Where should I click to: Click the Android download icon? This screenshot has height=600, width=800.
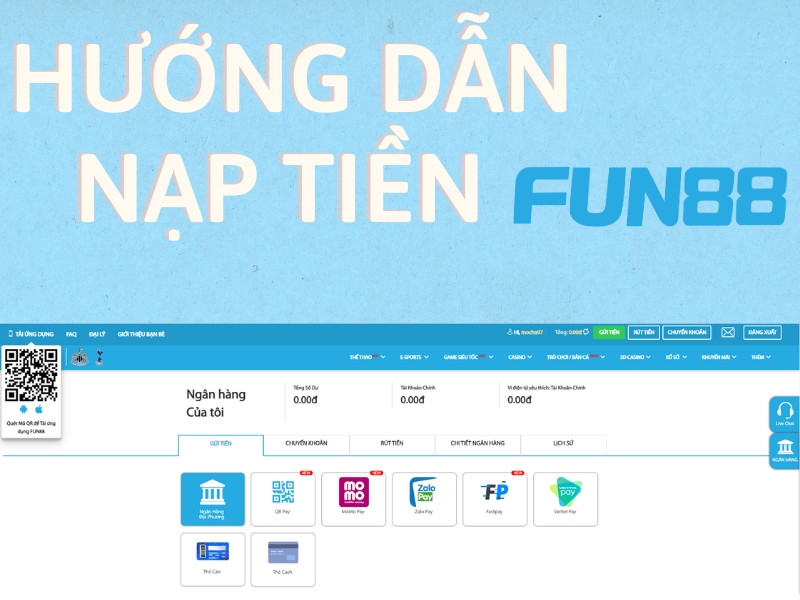point(23,410)
